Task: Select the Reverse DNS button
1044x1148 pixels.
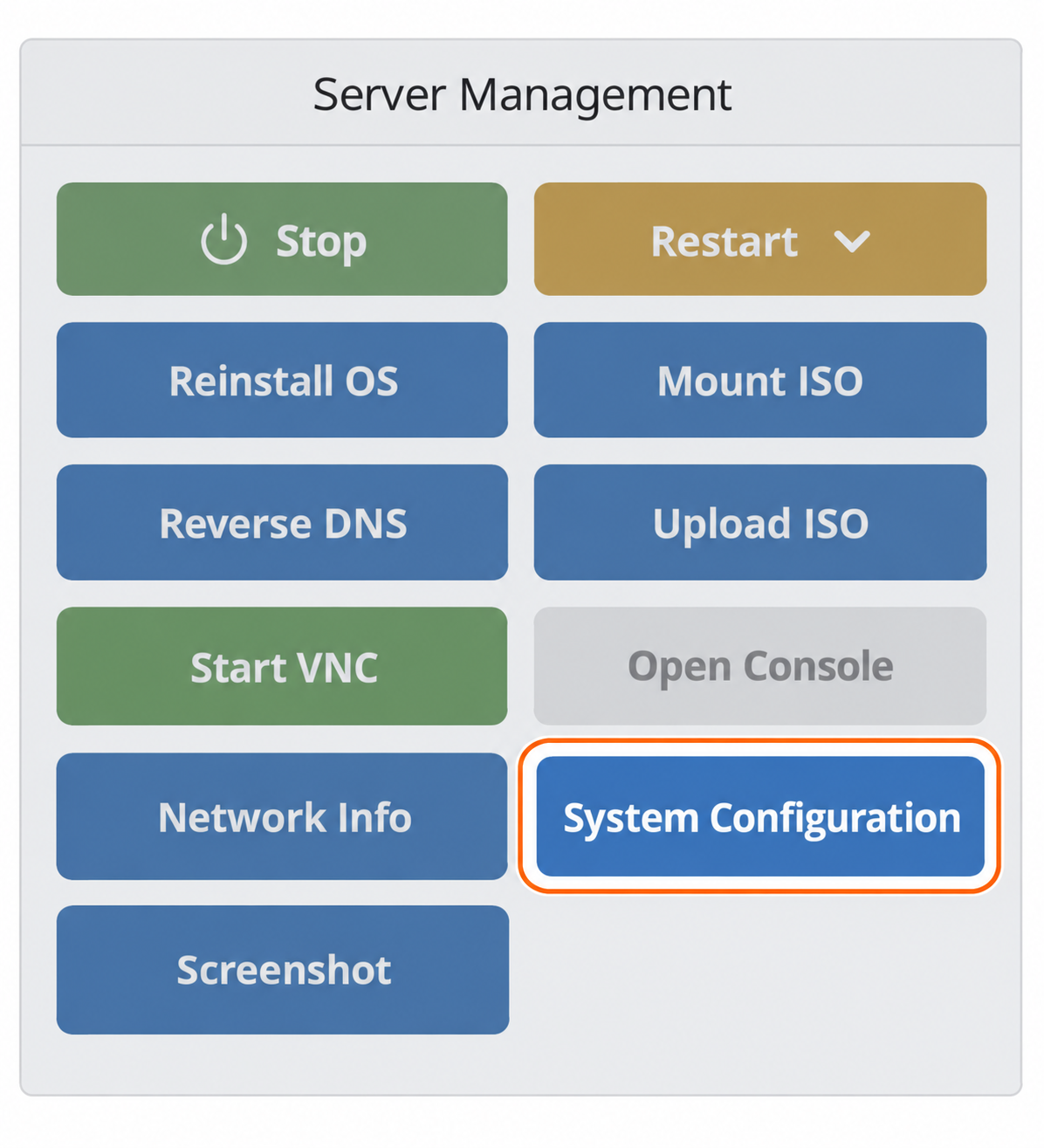Action: coord(282,522)
